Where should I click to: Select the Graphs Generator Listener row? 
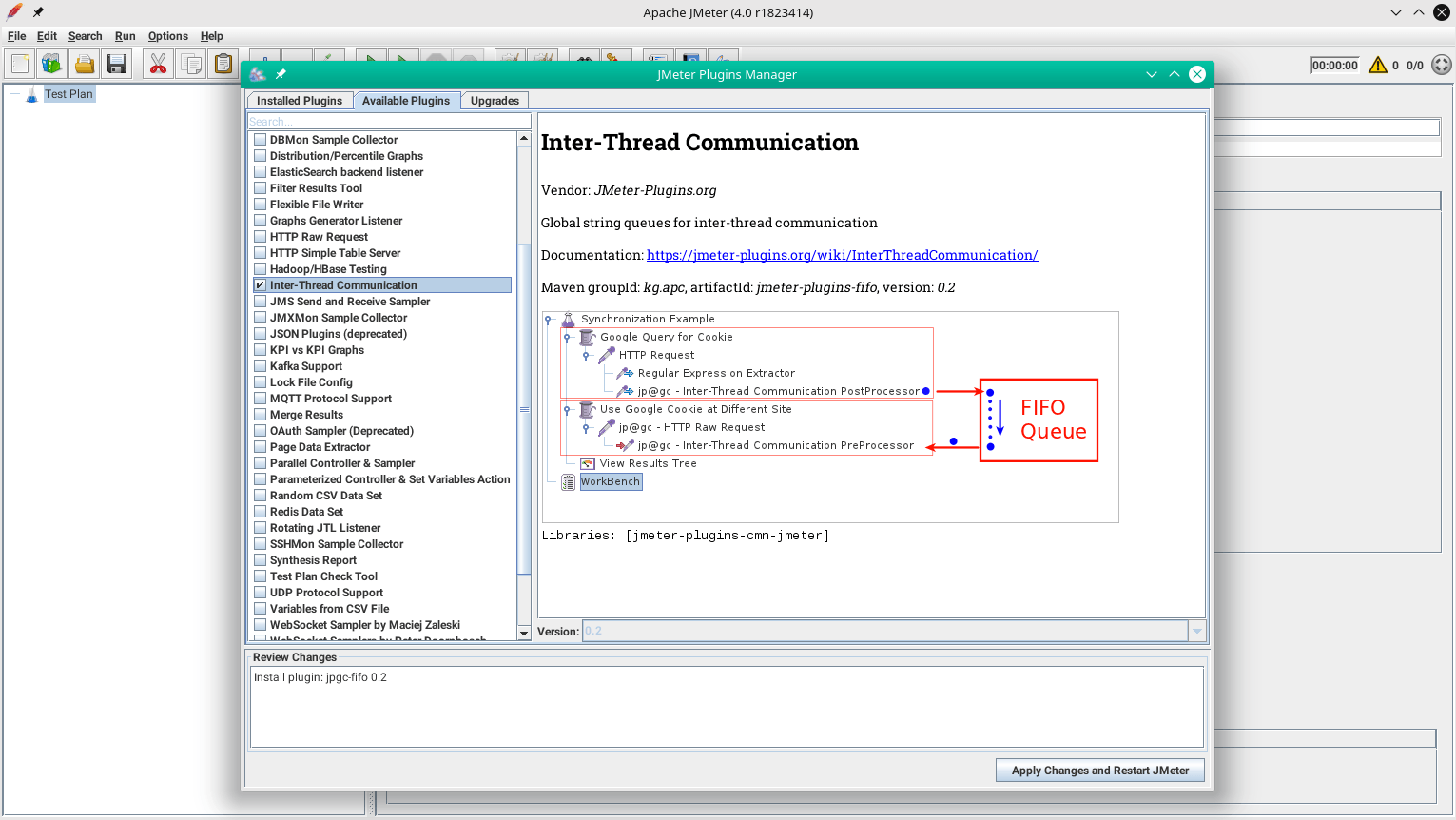pyautogui.click(x=382, y=221)
